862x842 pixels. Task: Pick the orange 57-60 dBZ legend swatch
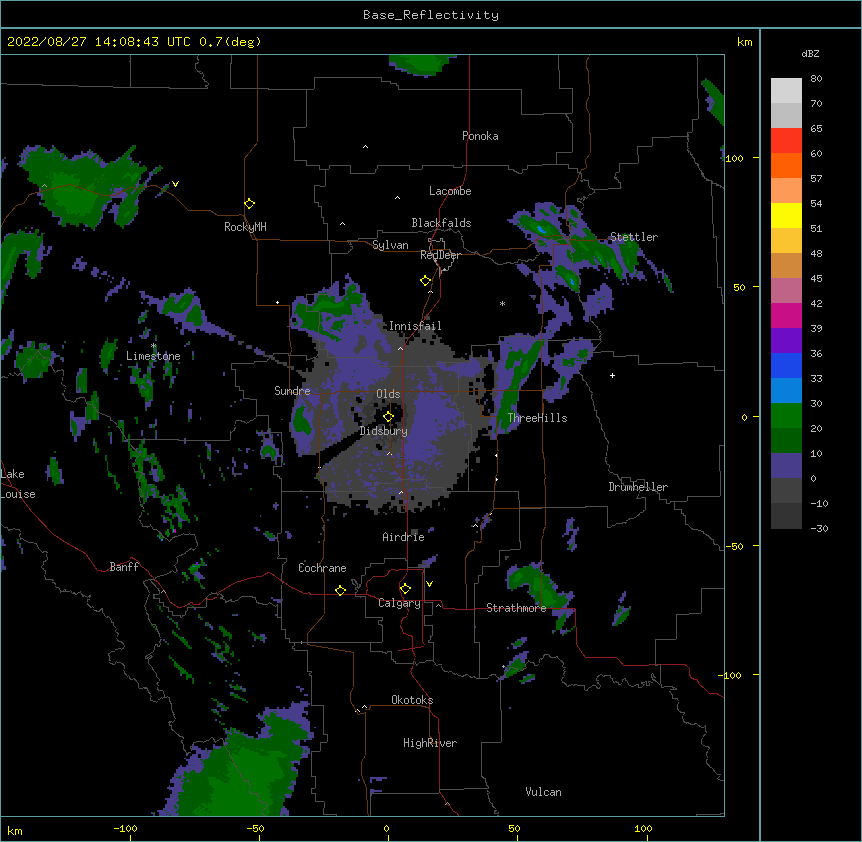[x=786, y=165]
